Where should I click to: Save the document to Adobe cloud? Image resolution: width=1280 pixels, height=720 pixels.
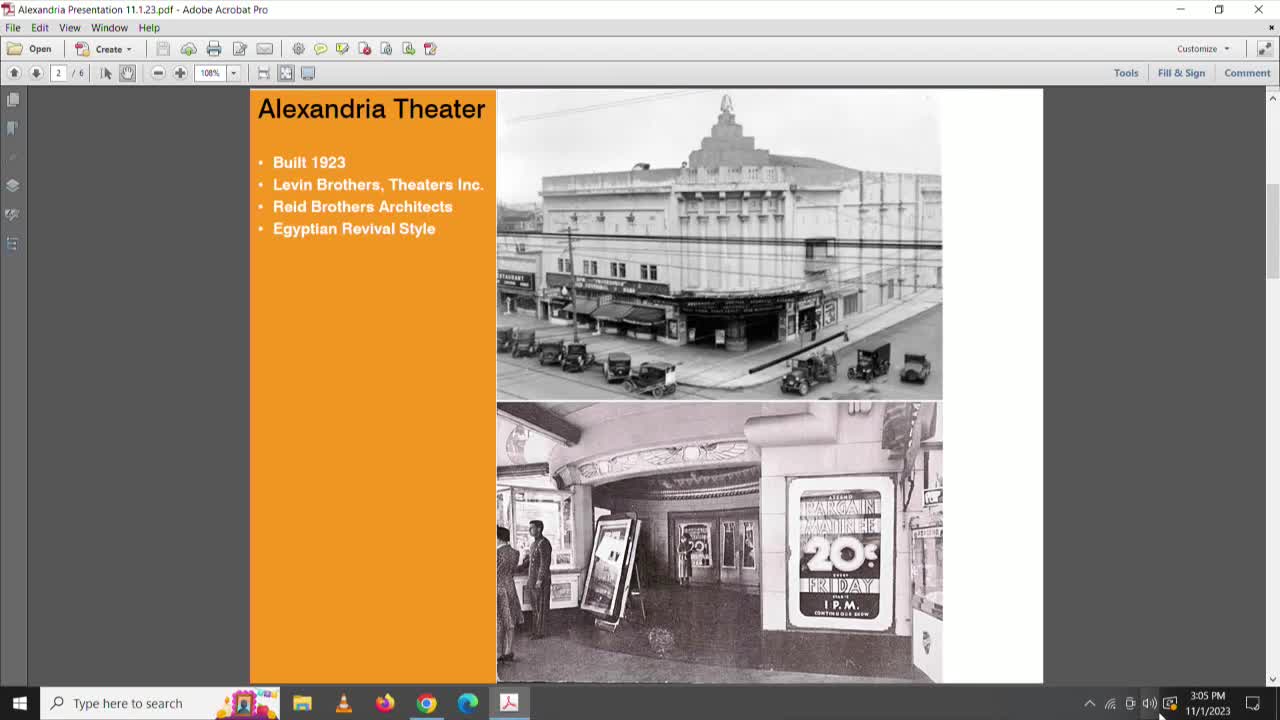point(188,48)
